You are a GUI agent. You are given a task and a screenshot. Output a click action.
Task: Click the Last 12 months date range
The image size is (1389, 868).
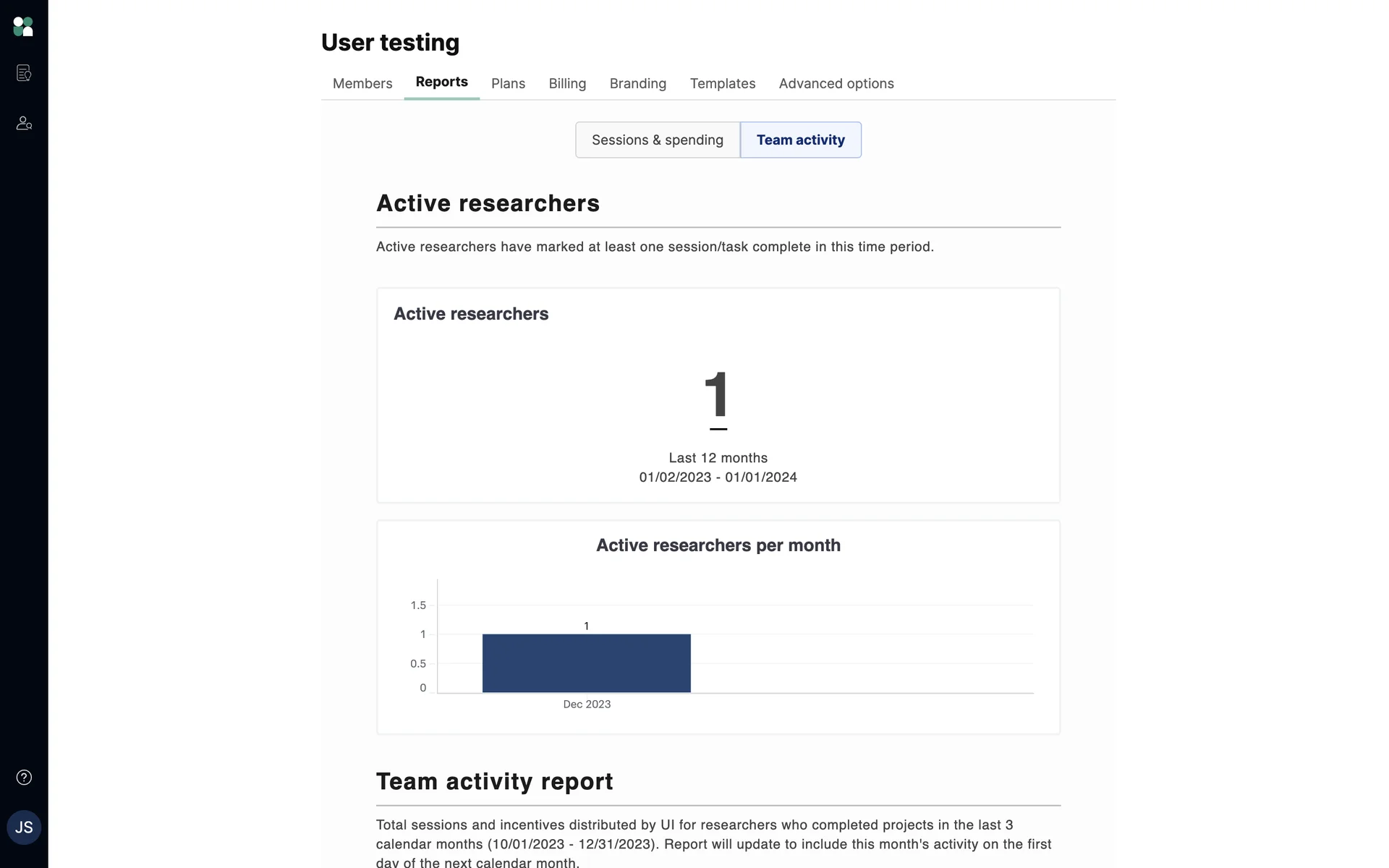(718, 467)
